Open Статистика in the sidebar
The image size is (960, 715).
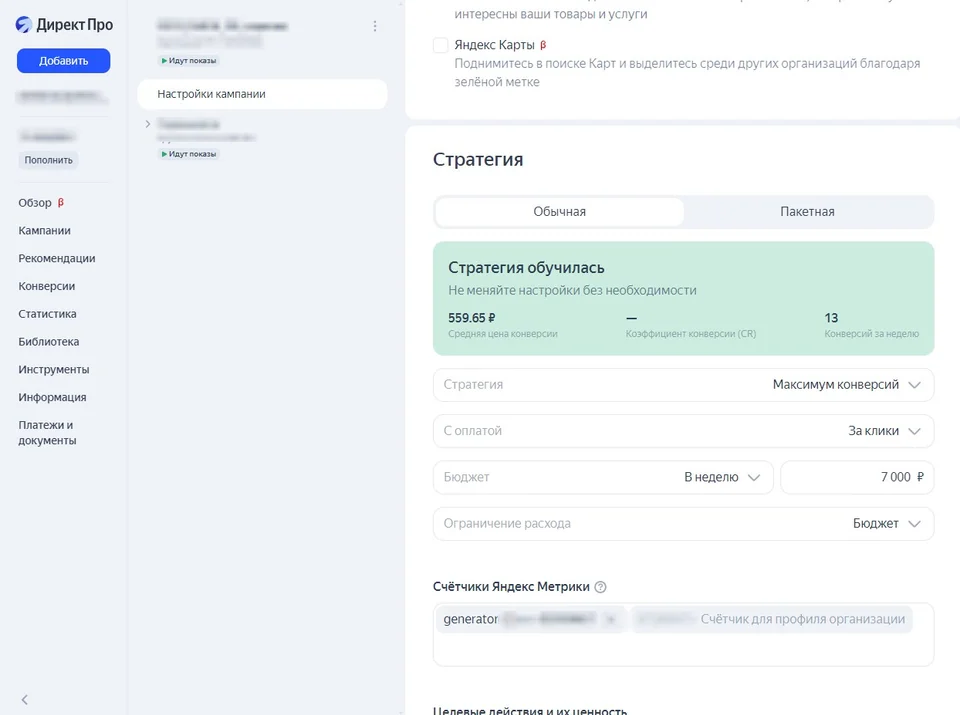point(47,314)
